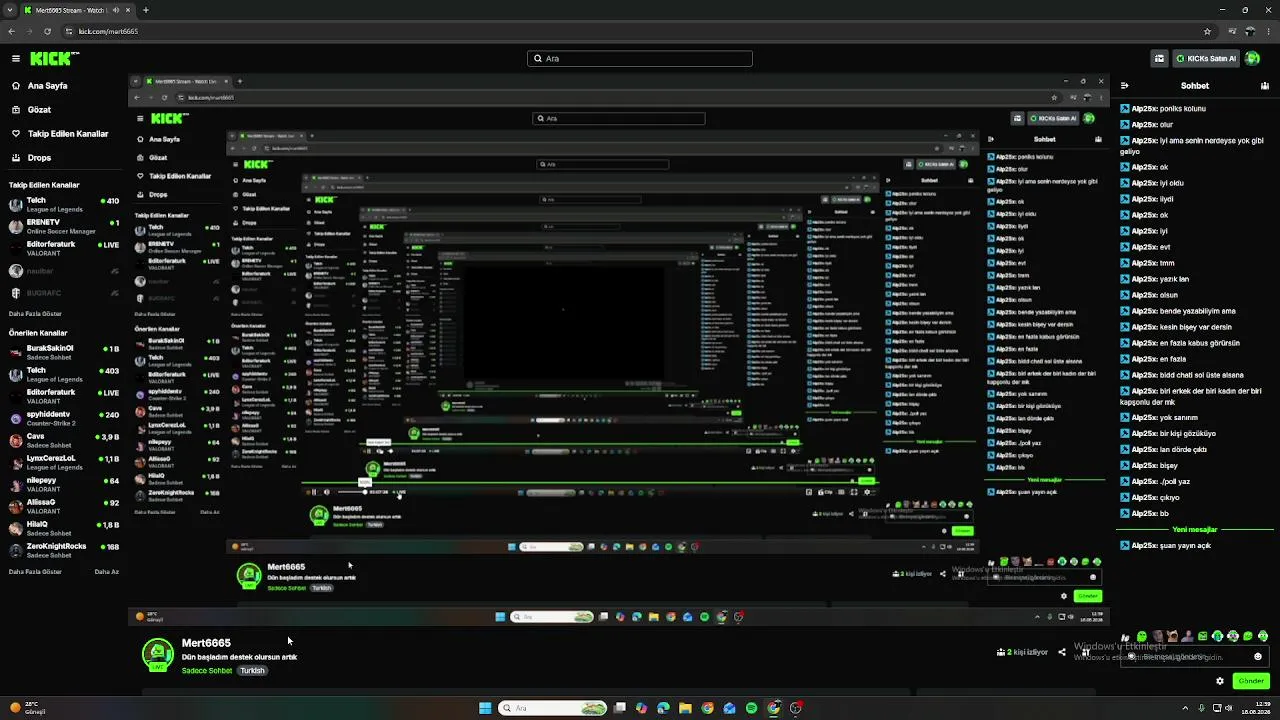Open chat settings gear icon

pyautogui.click(x=1220, y=681)
